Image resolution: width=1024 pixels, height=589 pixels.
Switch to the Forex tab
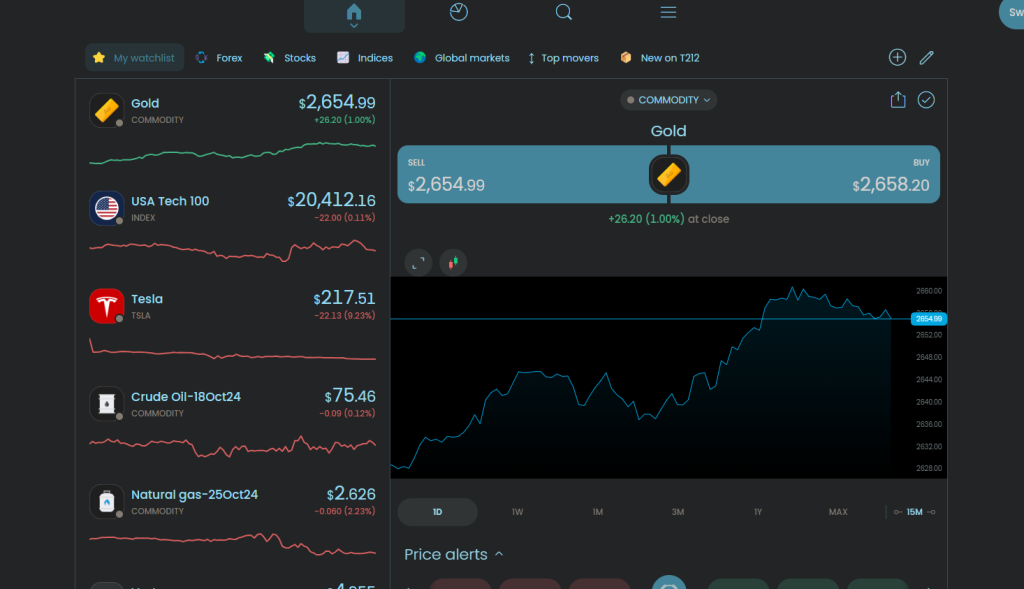[x=219, y=58]
